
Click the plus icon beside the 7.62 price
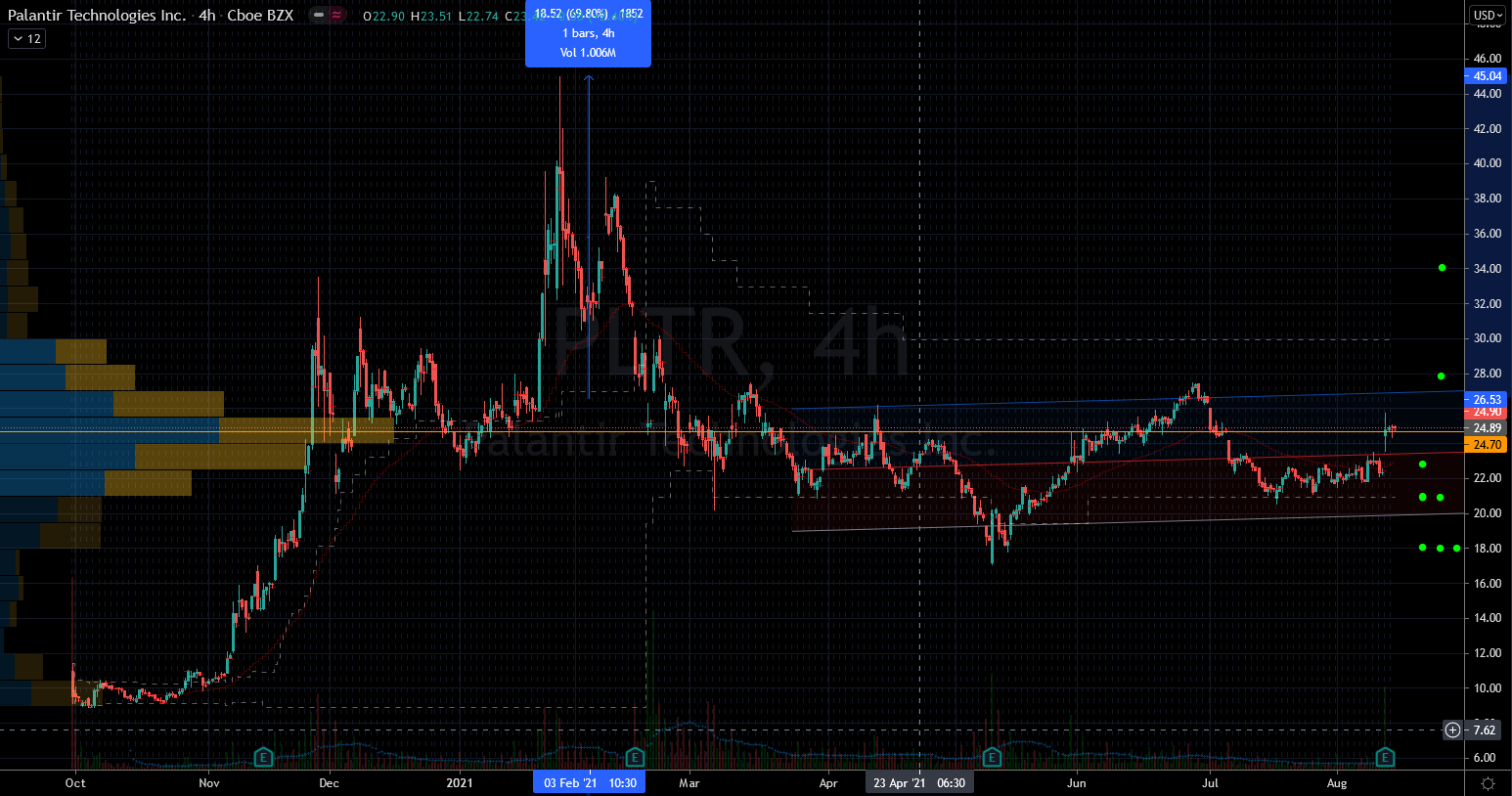pyautogui.click(x=1453, y=730)
